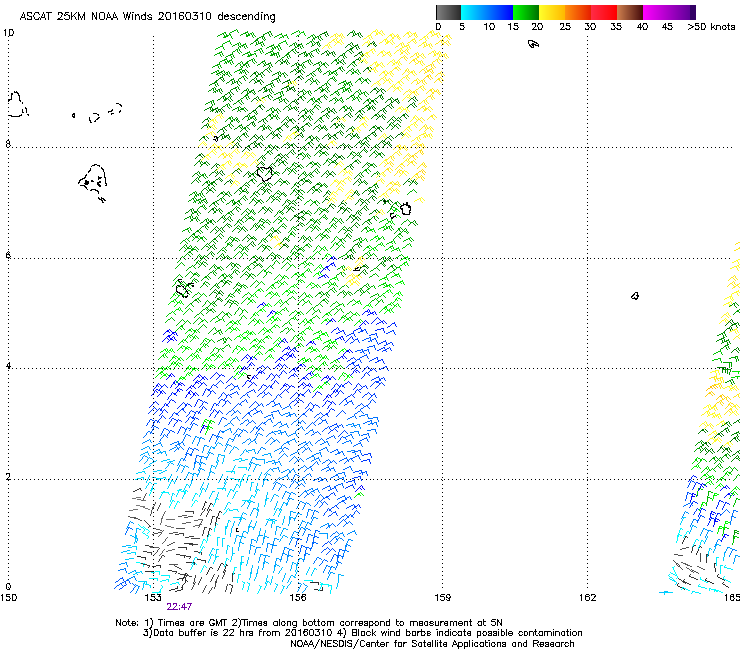Click the latitude label '4'
Image resolution: width=740 pixels, height=650 pixels.
click(8, 365)
